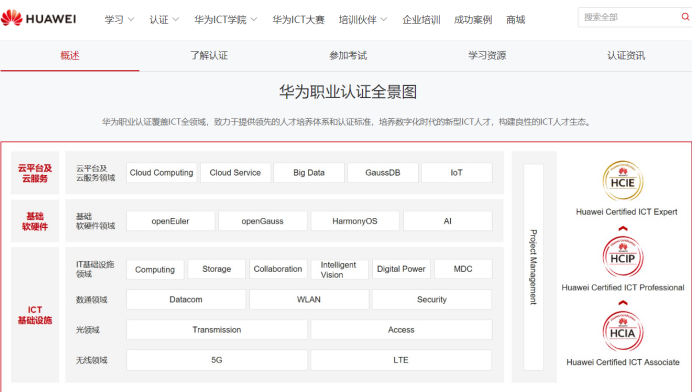Open the LTE certification
This screenshot has width=692, height=392.
(x=401, y=360)
